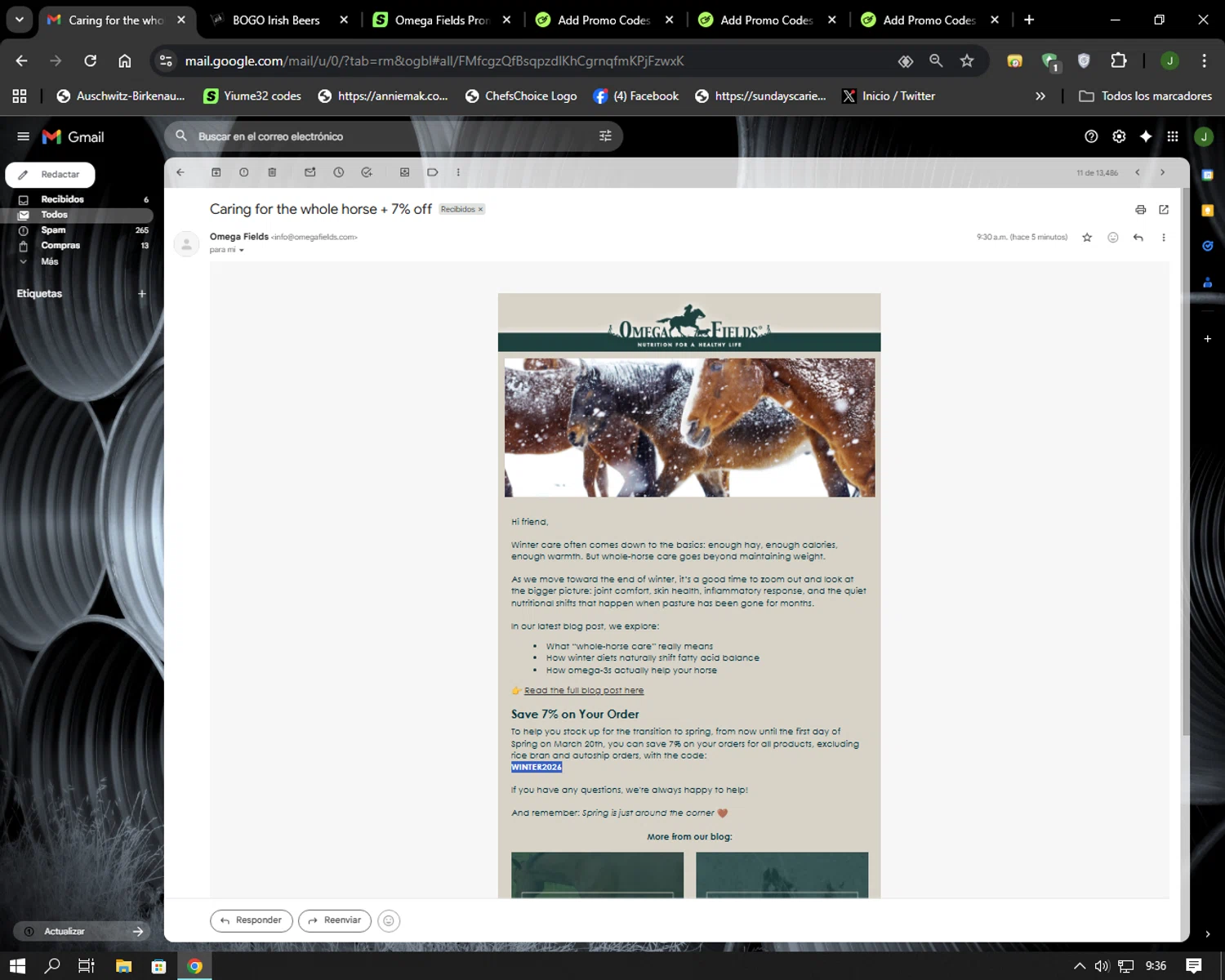Open Google Calendar side panel
The image size is (1225, 980).
tap(1208, 175)
